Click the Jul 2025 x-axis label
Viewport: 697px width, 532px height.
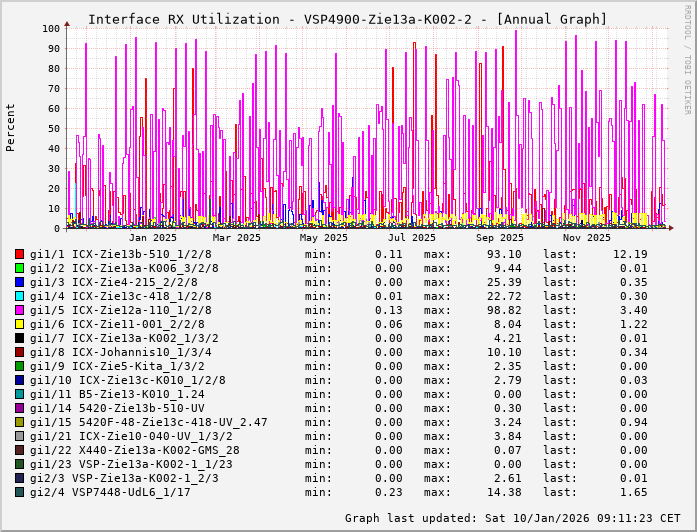point(412,237)
